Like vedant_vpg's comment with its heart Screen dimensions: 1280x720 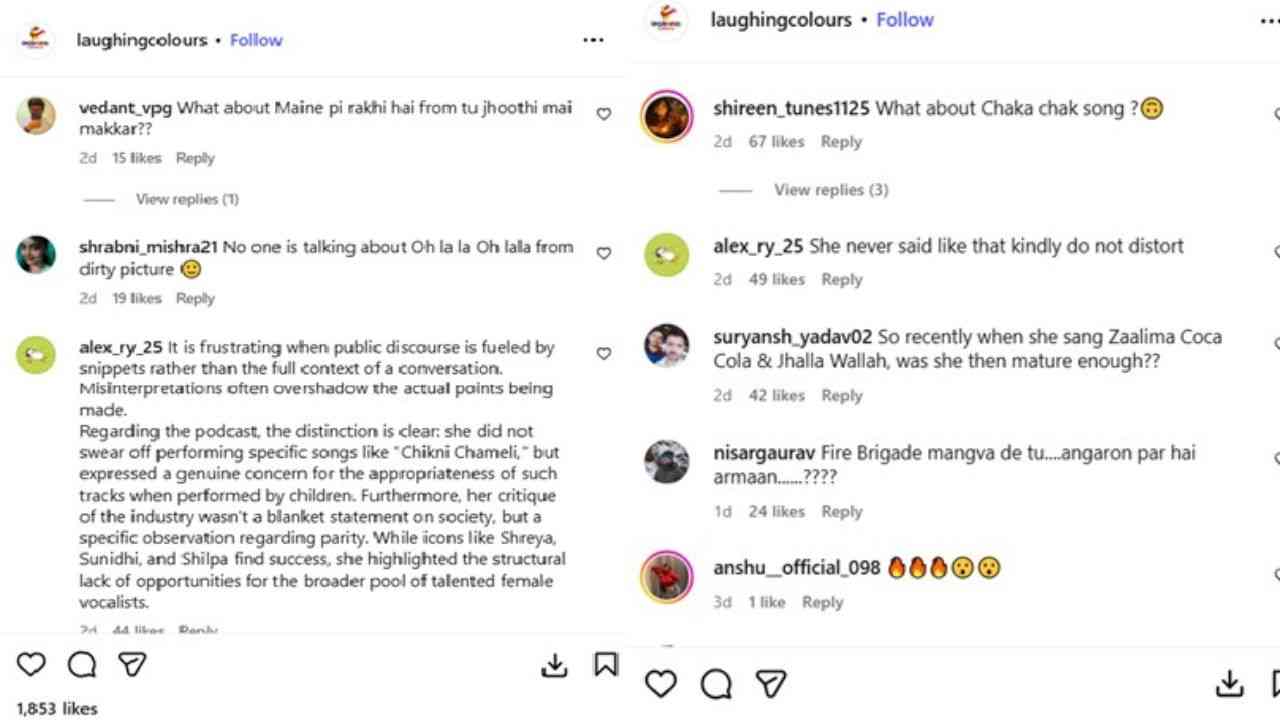coord(604,114)
